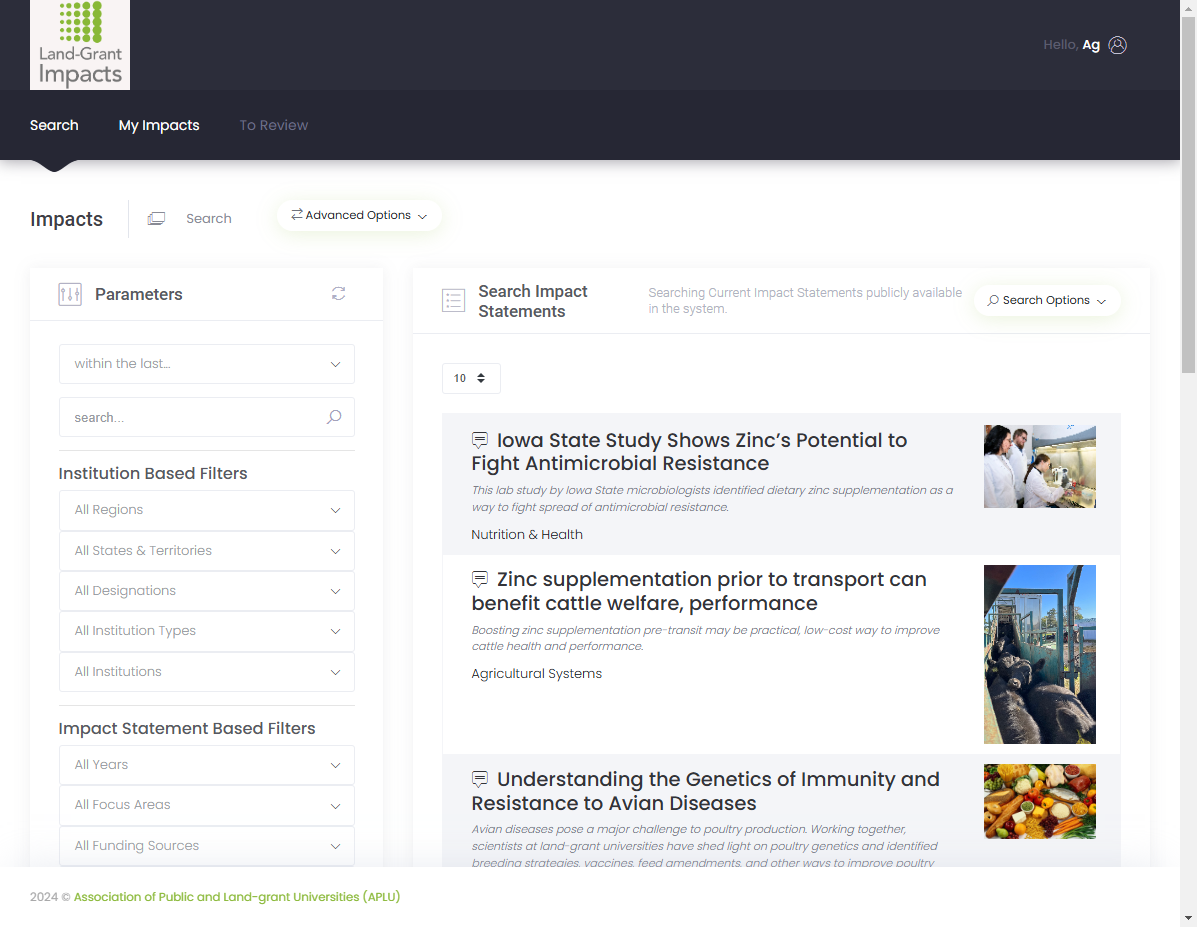Click the APLU footer link
Viewport: 1197px width, 927px height.
click(x=237, y=896)
